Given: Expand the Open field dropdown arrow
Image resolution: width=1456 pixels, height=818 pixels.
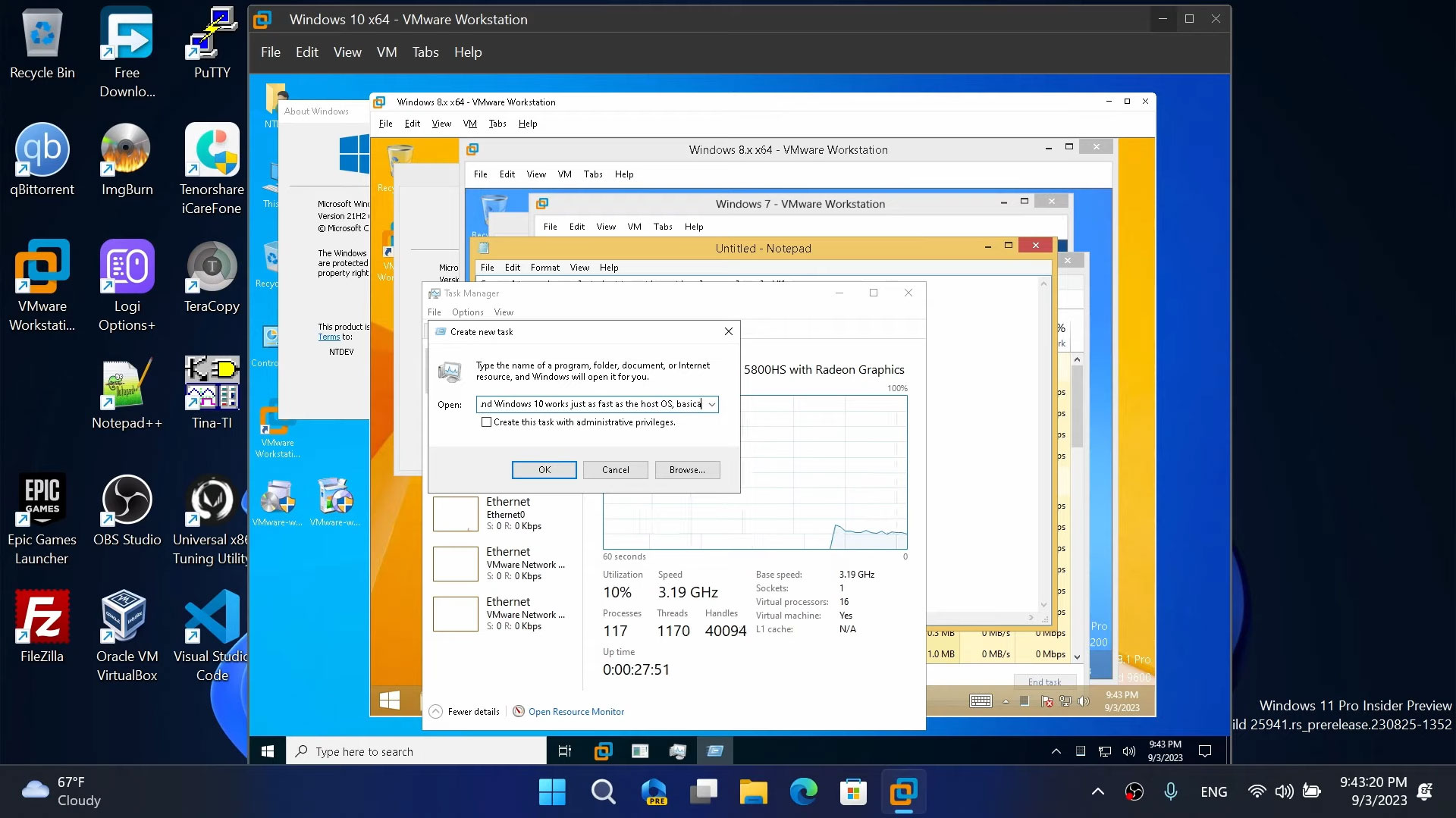Looking at the screenshot, I should coord(711,405).
